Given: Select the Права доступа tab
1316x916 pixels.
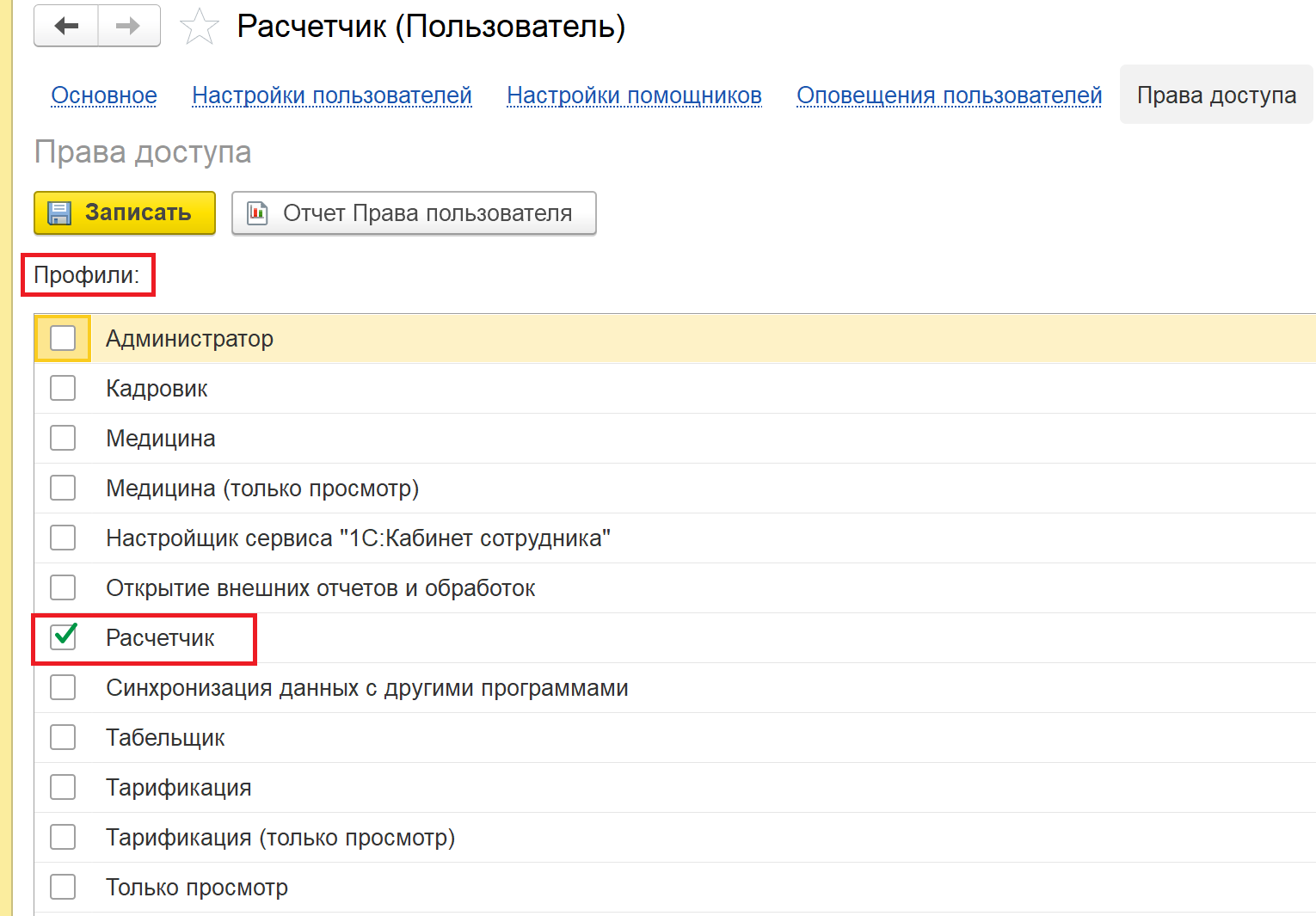Looking at the screenshot, I should click(1216, 95).
